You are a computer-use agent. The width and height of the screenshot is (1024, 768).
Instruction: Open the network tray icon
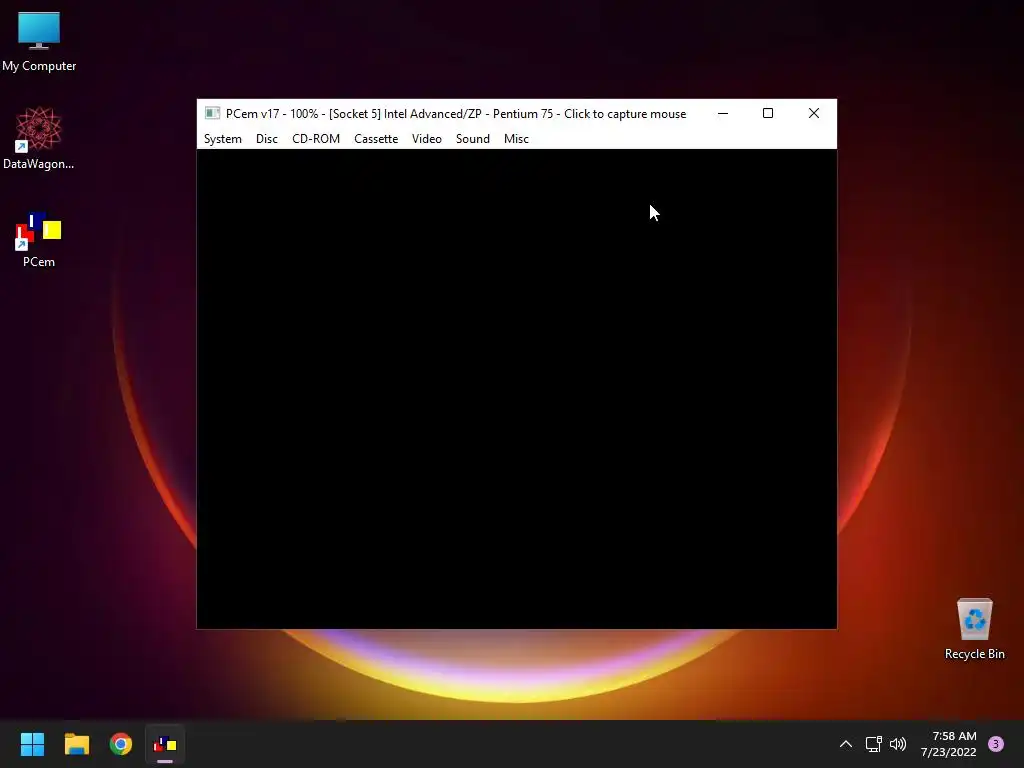click(x=873, y=744)
